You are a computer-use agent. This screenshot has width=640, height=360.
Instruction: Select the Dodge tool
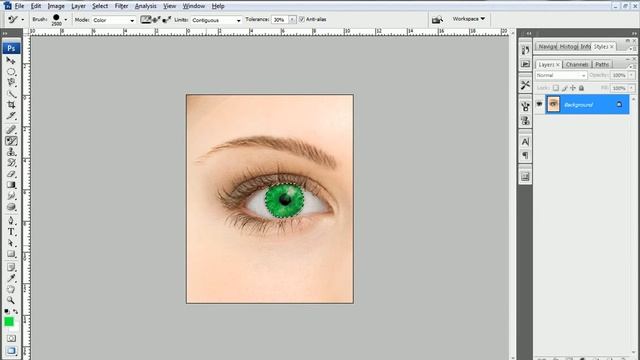(x=11, y=207)
